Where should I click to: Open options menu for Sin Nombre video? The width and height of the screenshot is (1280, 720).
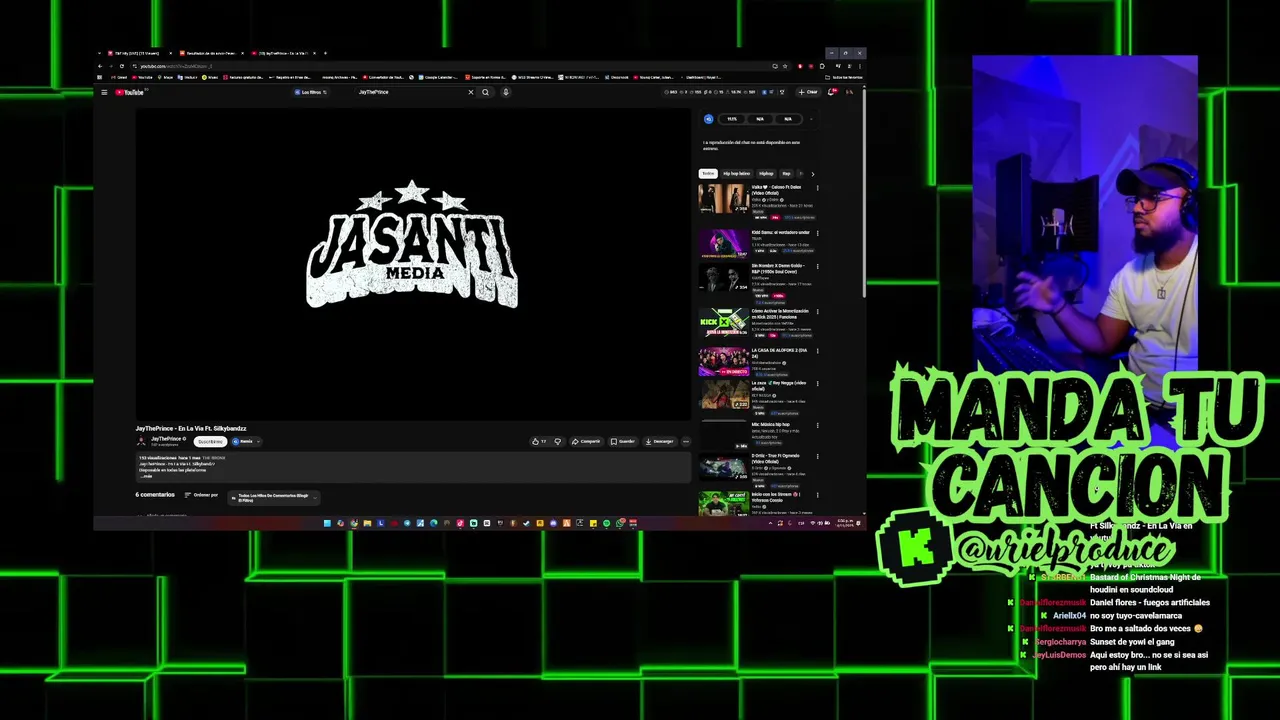point(817,267)
